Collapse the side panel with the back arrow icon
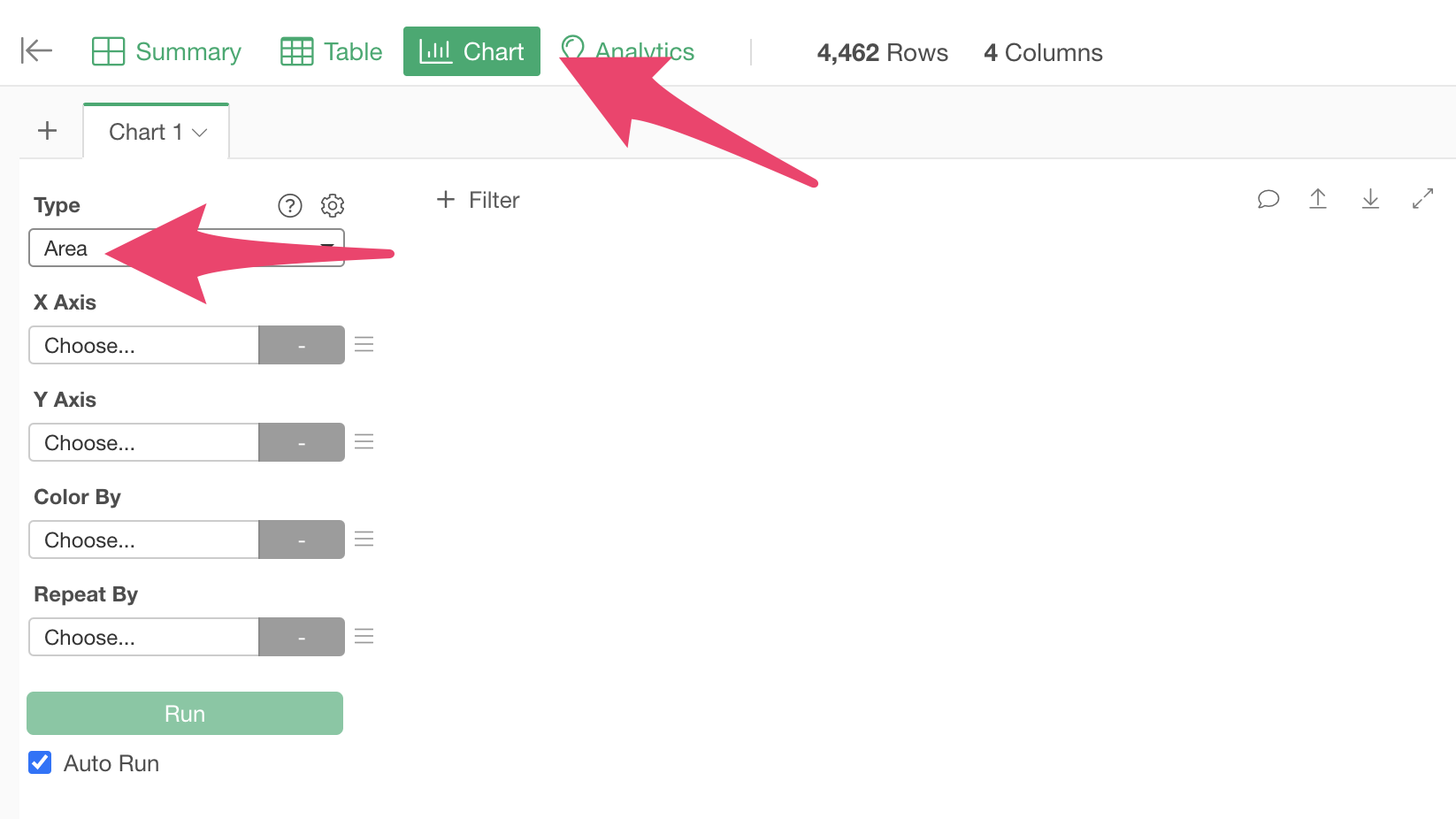Screen dimensions: 1456x819 click(36, 51)
